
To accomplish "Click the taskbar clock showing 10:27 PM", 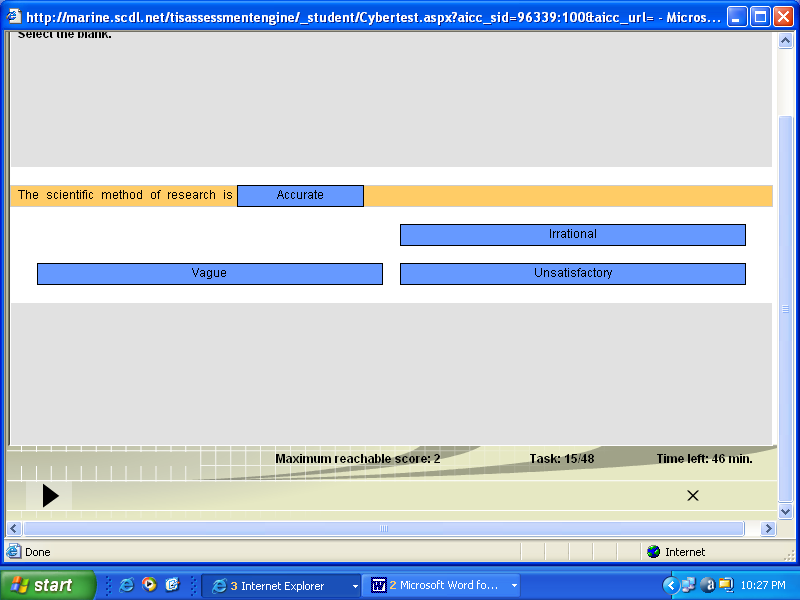I will pyautogui.click(x=763, y=585).
